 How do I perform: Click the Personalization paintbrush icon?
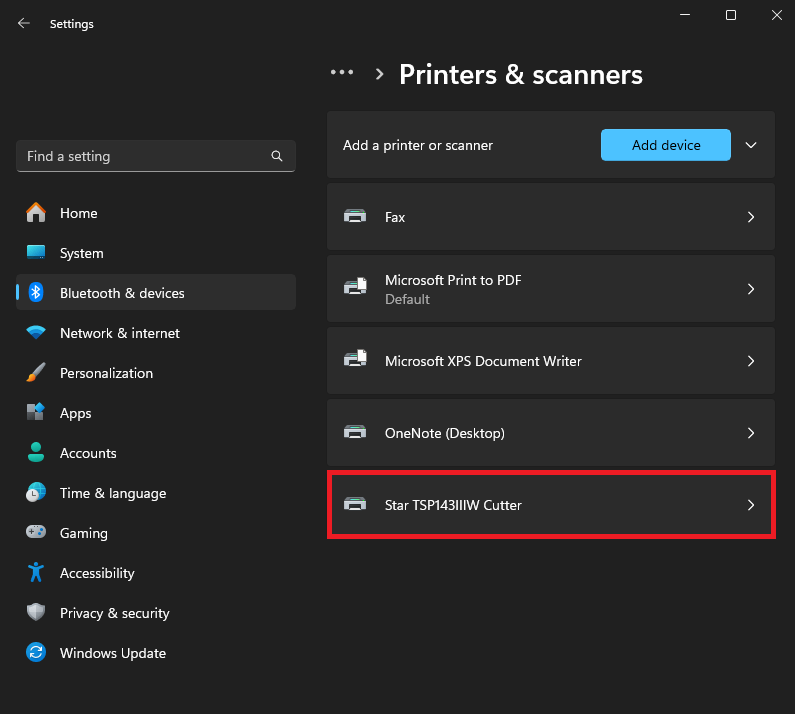[36, 373]
